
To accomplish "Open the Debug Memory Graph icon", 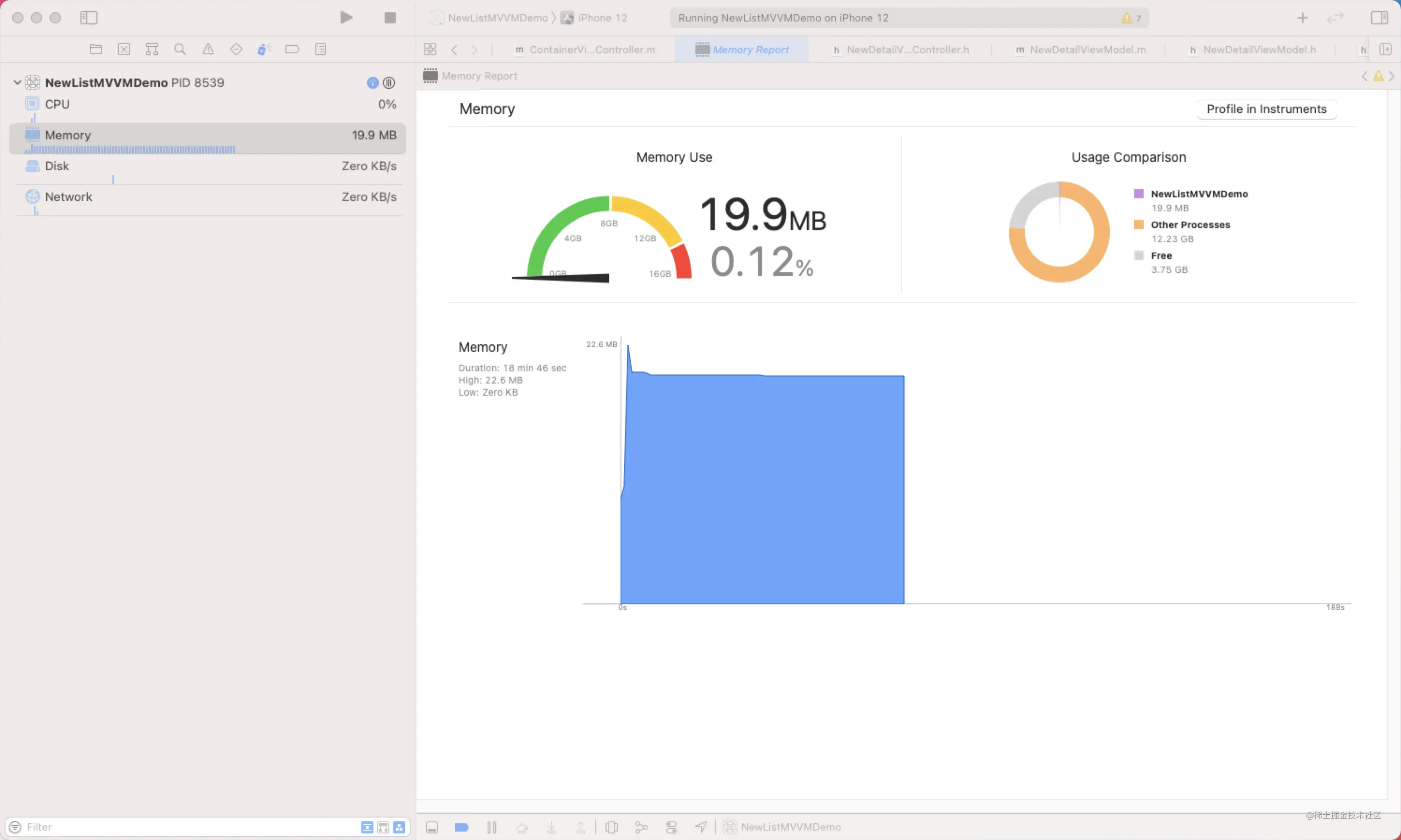I will click(641, 827).
